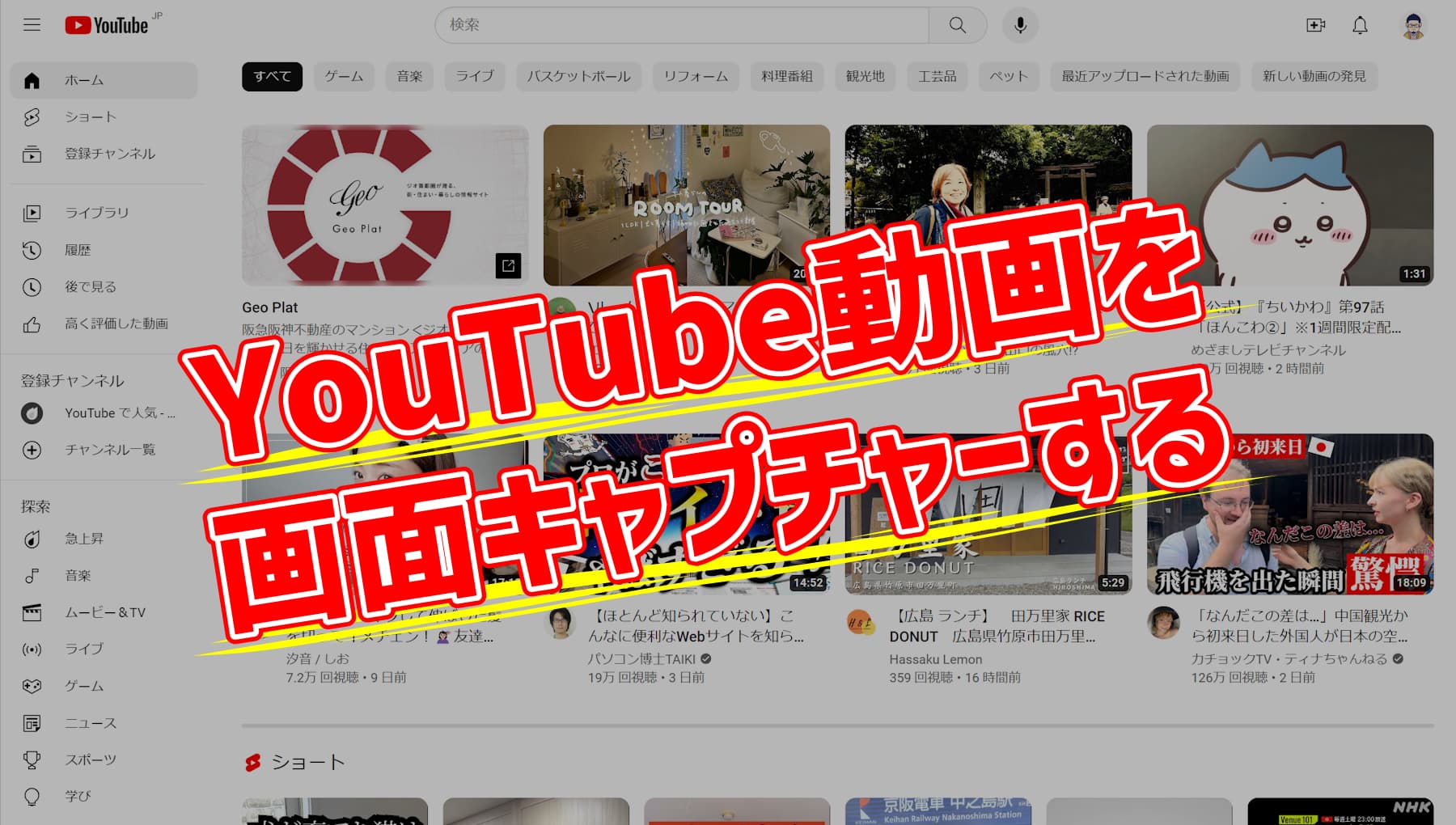Open スポーツ trophy sidebar icon
Viewport: 1456px width, 825px height.
coord(32,760)
